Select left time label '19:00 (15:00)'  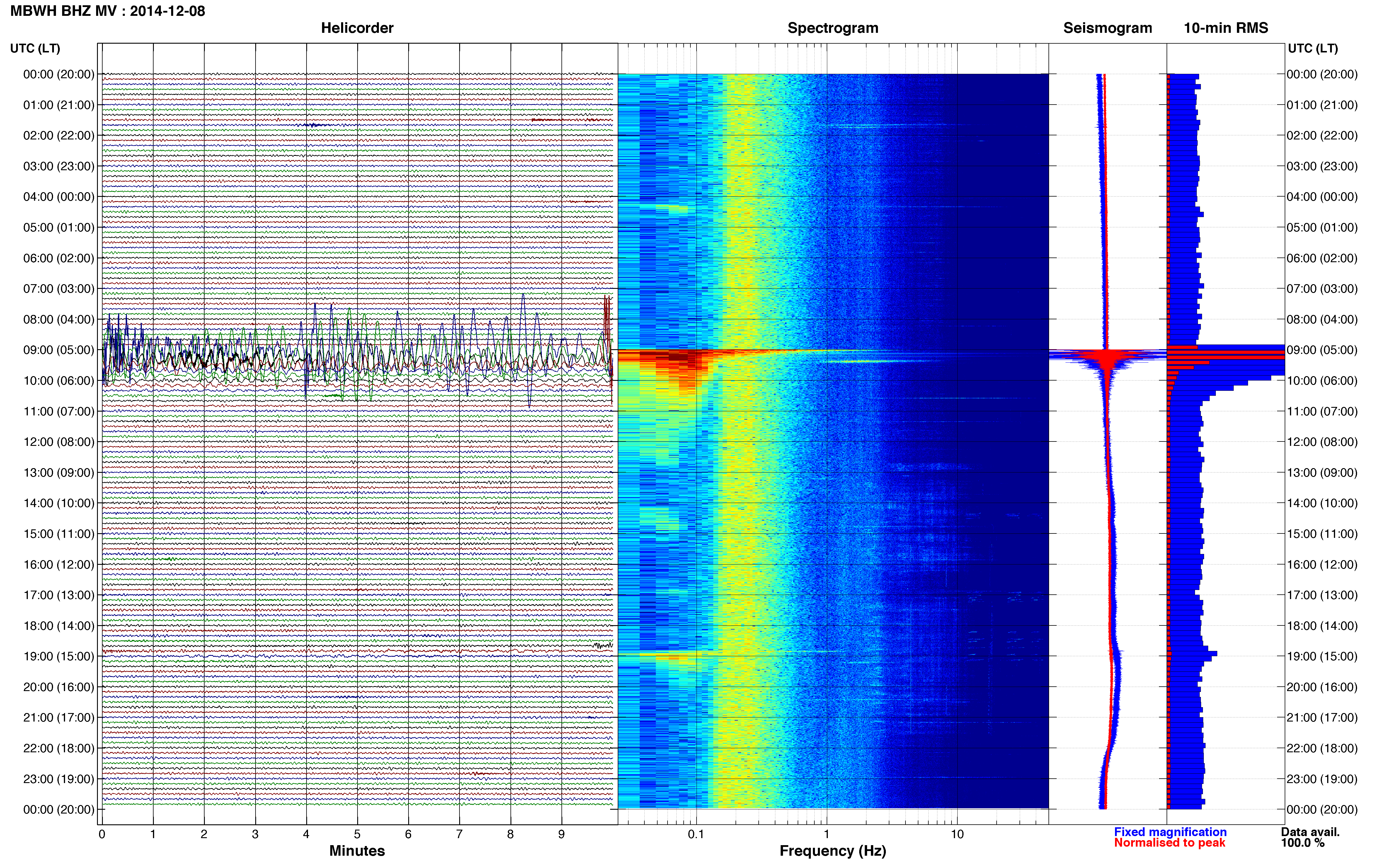tap(59, 656)
